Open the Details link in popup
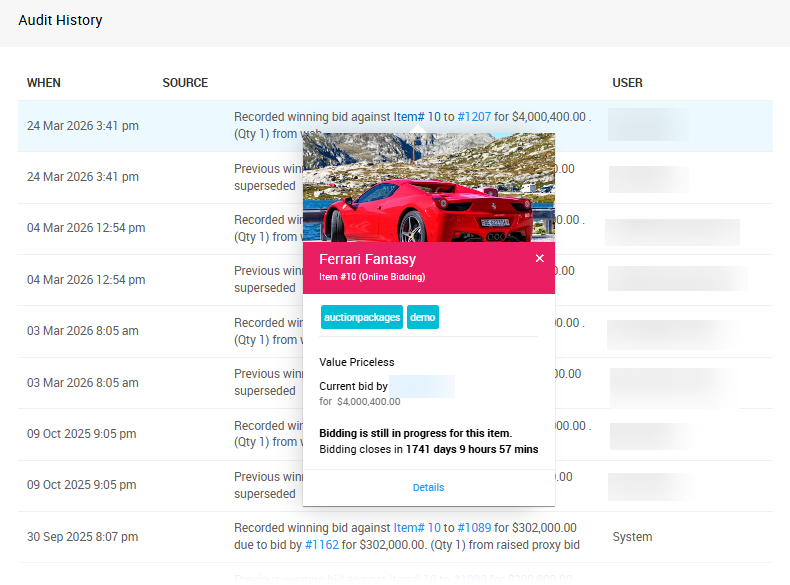Screen dimensions: 790x585 tap(428, 487)
